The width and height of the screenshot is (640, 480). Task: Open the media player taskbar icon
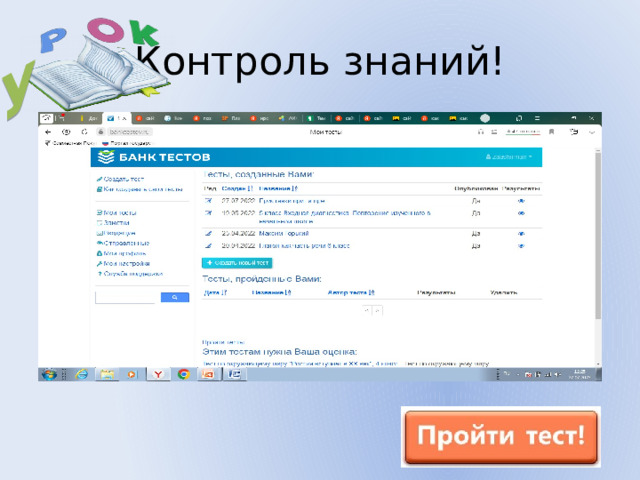coord(131,374)
